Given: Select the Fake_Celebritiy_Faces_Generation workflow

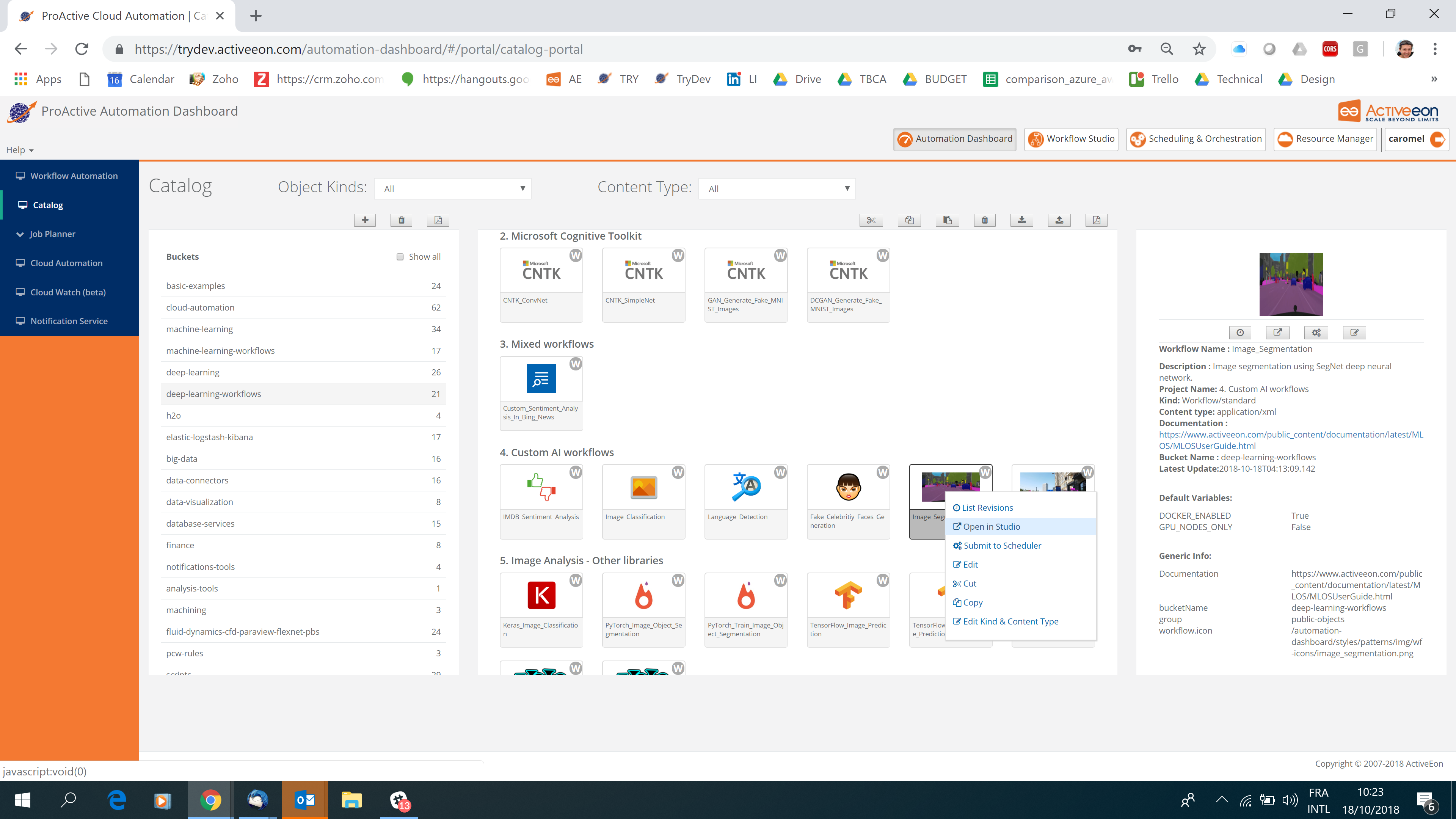Looking at the screenshot, I should pyautogui.click(x=849, y=501).
